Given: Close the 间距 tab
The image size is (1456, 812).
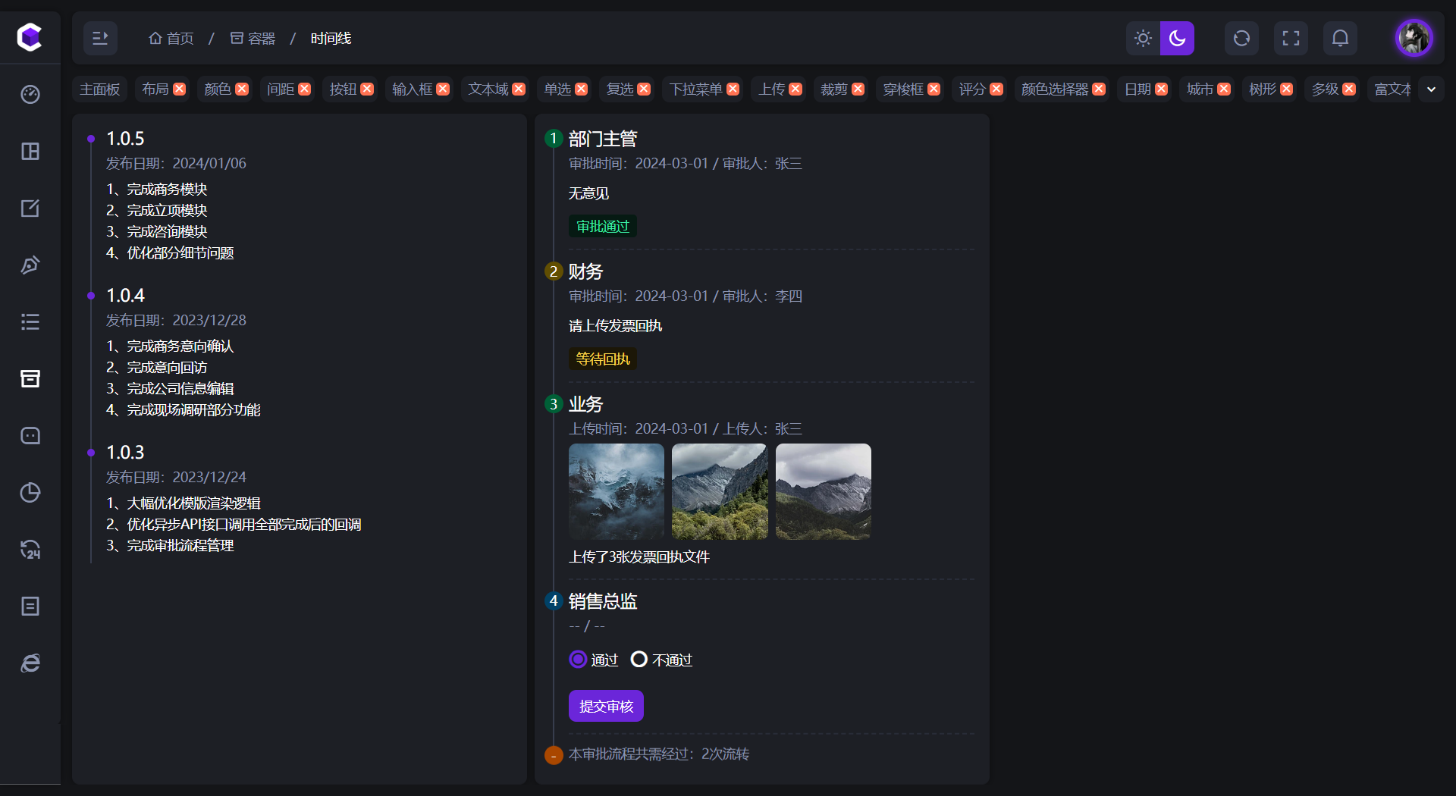Looking at the screenshot, I should [305, 89].
